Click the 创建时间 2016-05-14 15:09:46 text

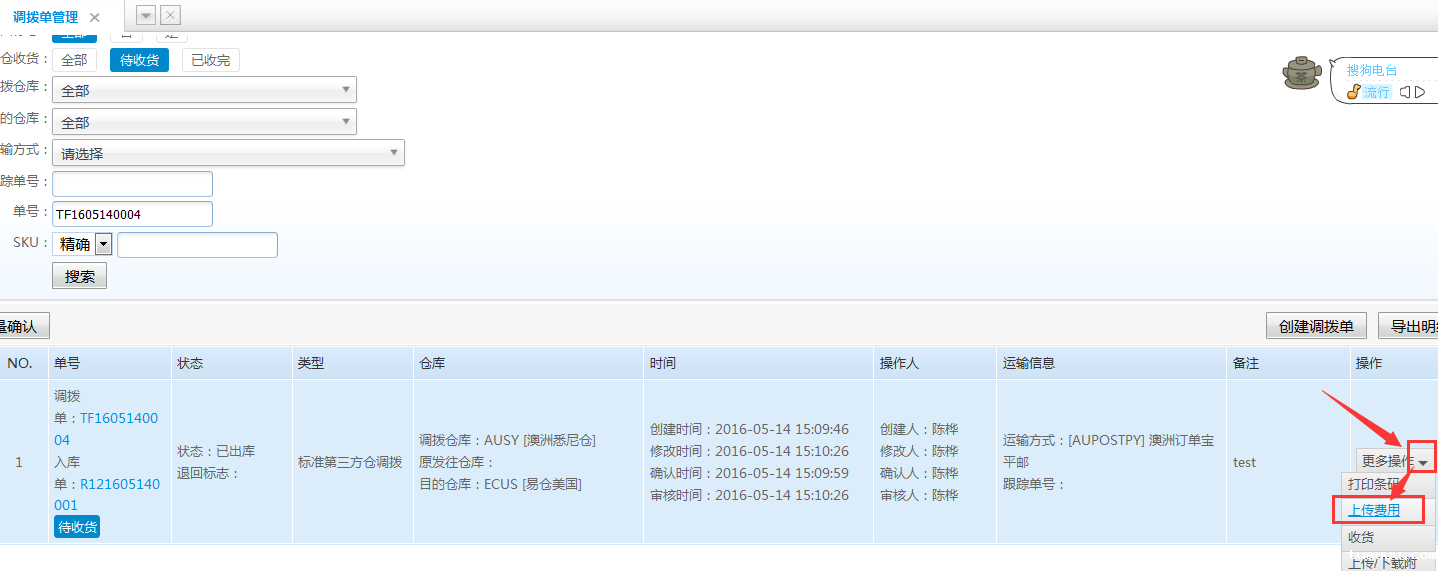pos(749,429)
